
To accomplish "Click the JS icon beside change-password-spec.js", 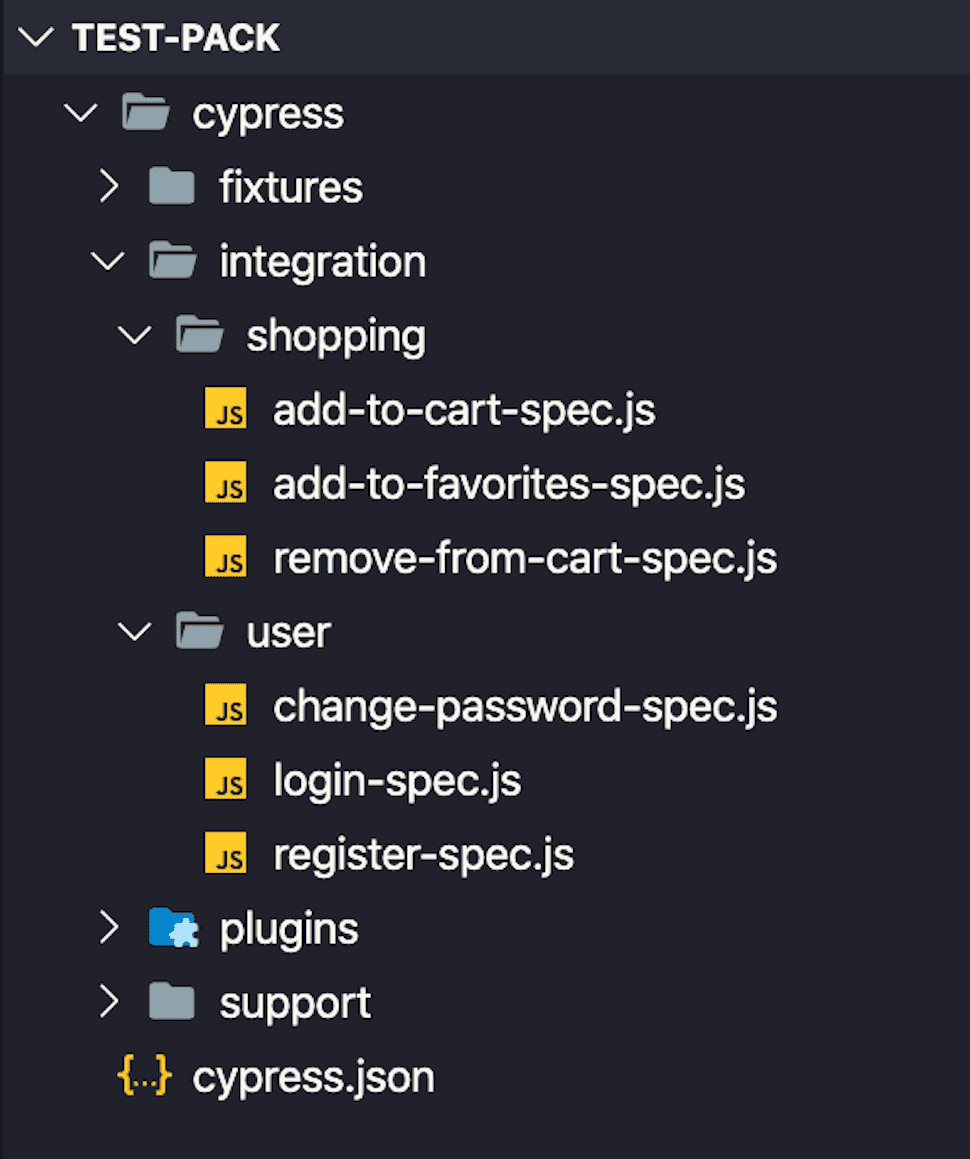I will [x=226, y=706].
